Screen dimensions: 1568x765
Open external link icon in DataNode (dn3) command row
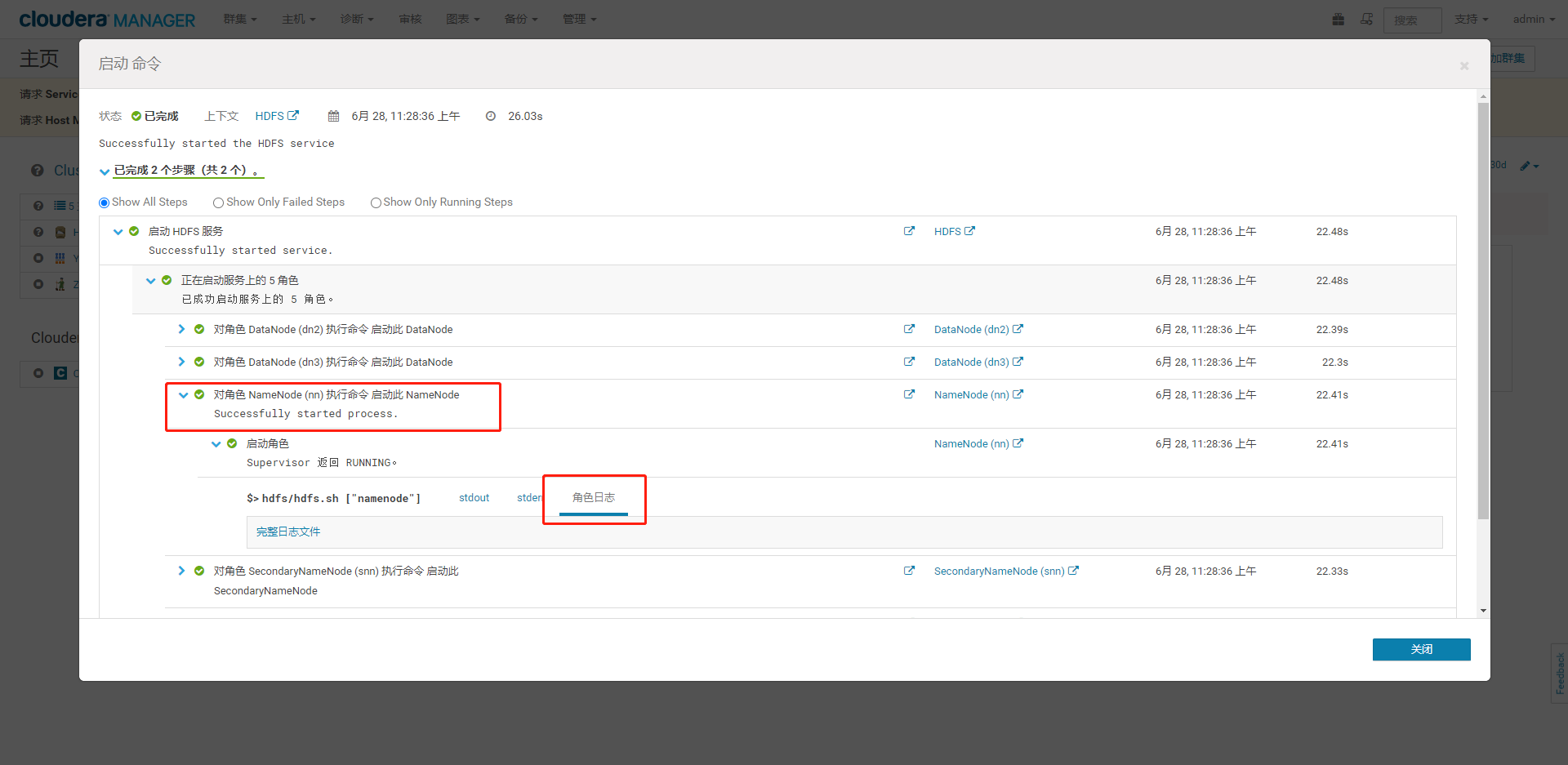tap(909, 362)
